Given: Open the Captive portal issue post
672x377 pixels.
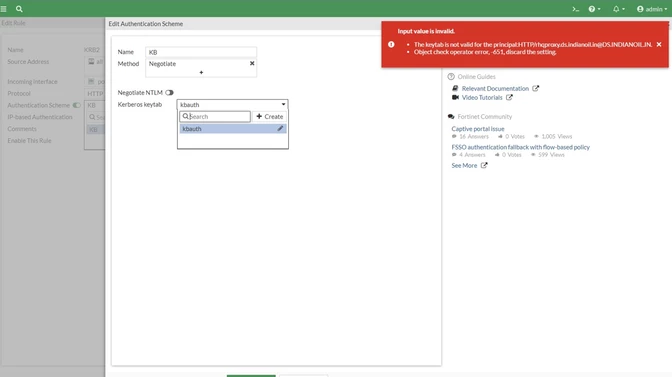Looking at the screenshot, I should click(x=478, y=129).
